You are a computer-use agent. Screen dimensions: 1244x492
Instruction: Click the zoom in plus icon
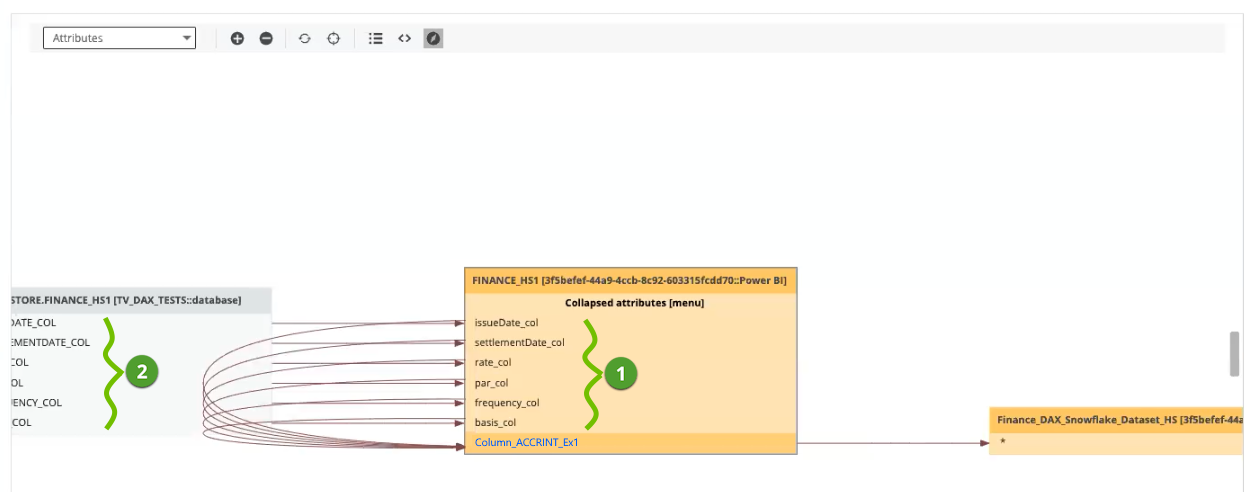(x=237, y=38)
